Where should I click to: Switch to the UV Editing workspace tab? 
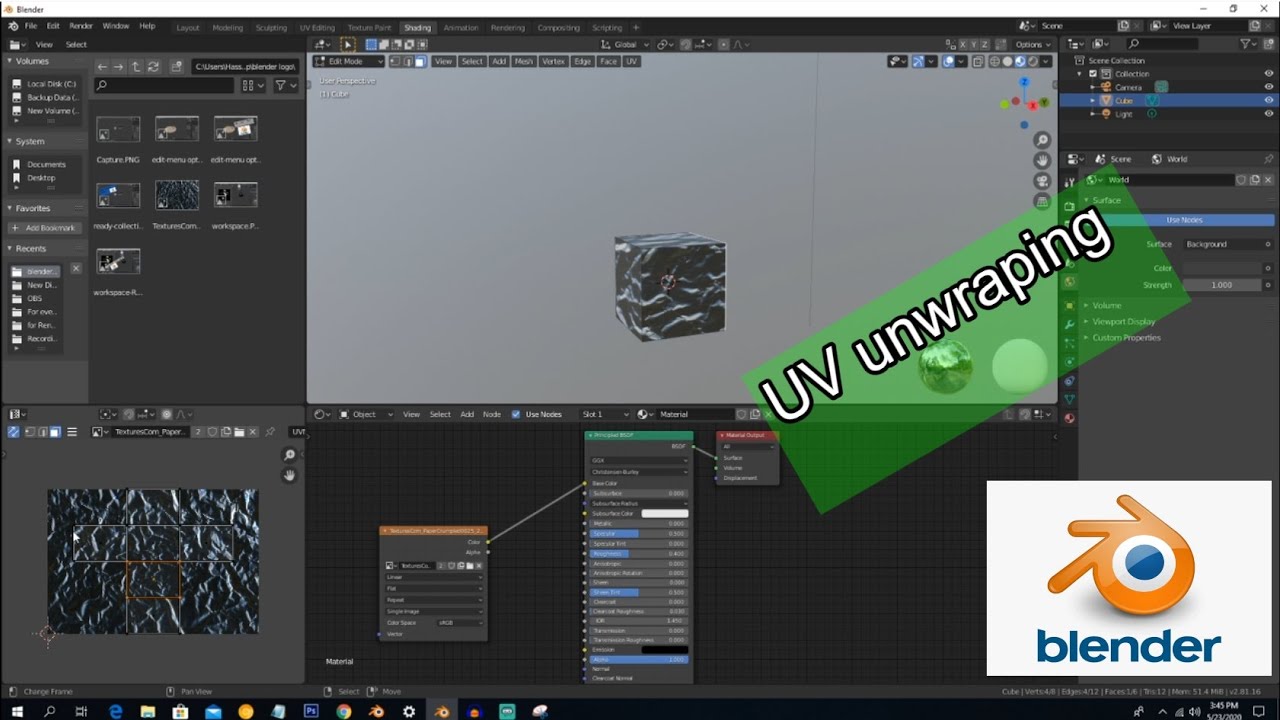pos(317,28)
